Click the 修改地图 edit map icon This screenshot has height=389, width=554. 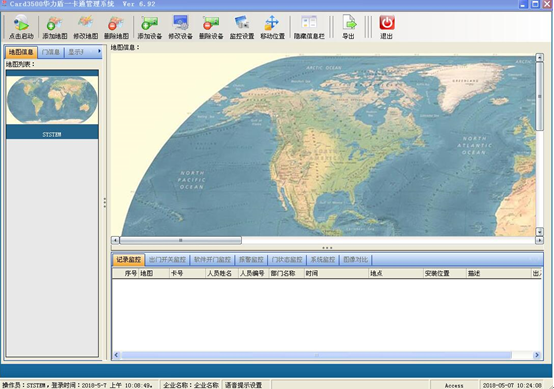[x=86, y=23]
